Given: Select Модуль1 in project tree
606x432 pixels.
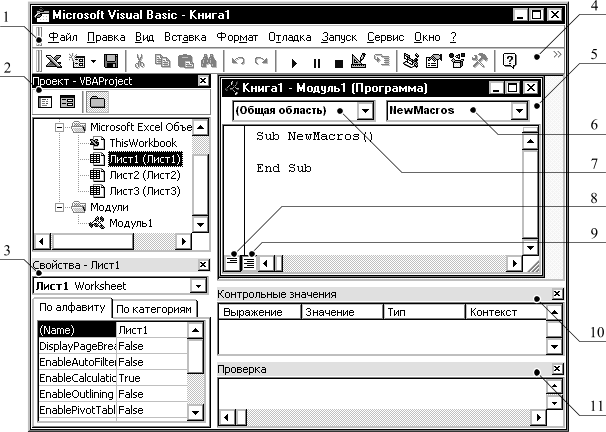Looking at the screenshot, I should (x=131, y=223).
